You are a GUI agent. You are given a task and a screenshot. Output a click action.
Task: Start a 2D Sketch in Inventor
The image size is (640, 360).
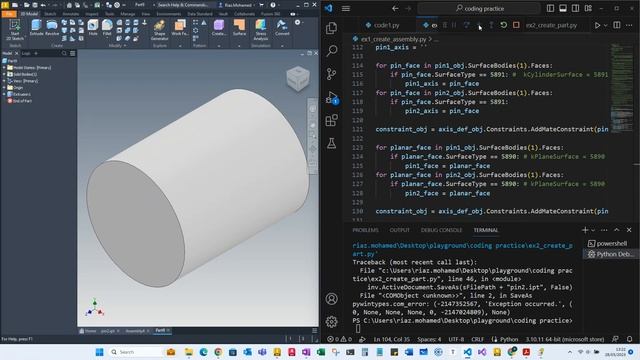pyautogui.click(x=15, y=30)
